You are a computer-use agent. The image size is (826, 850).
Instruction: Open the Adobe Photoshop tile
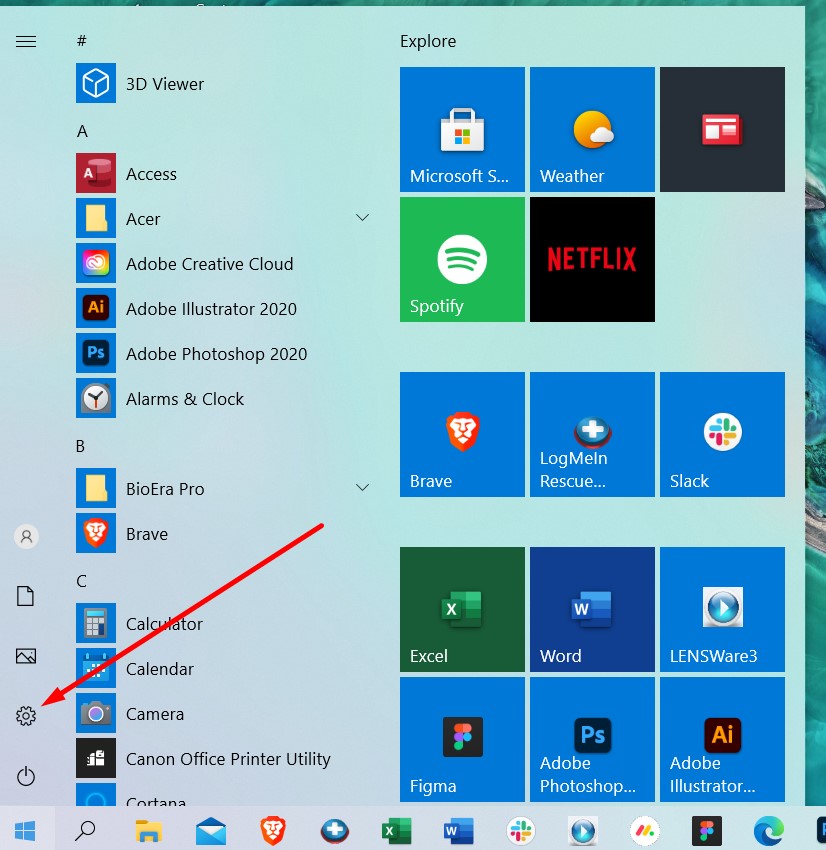point(592,739)
